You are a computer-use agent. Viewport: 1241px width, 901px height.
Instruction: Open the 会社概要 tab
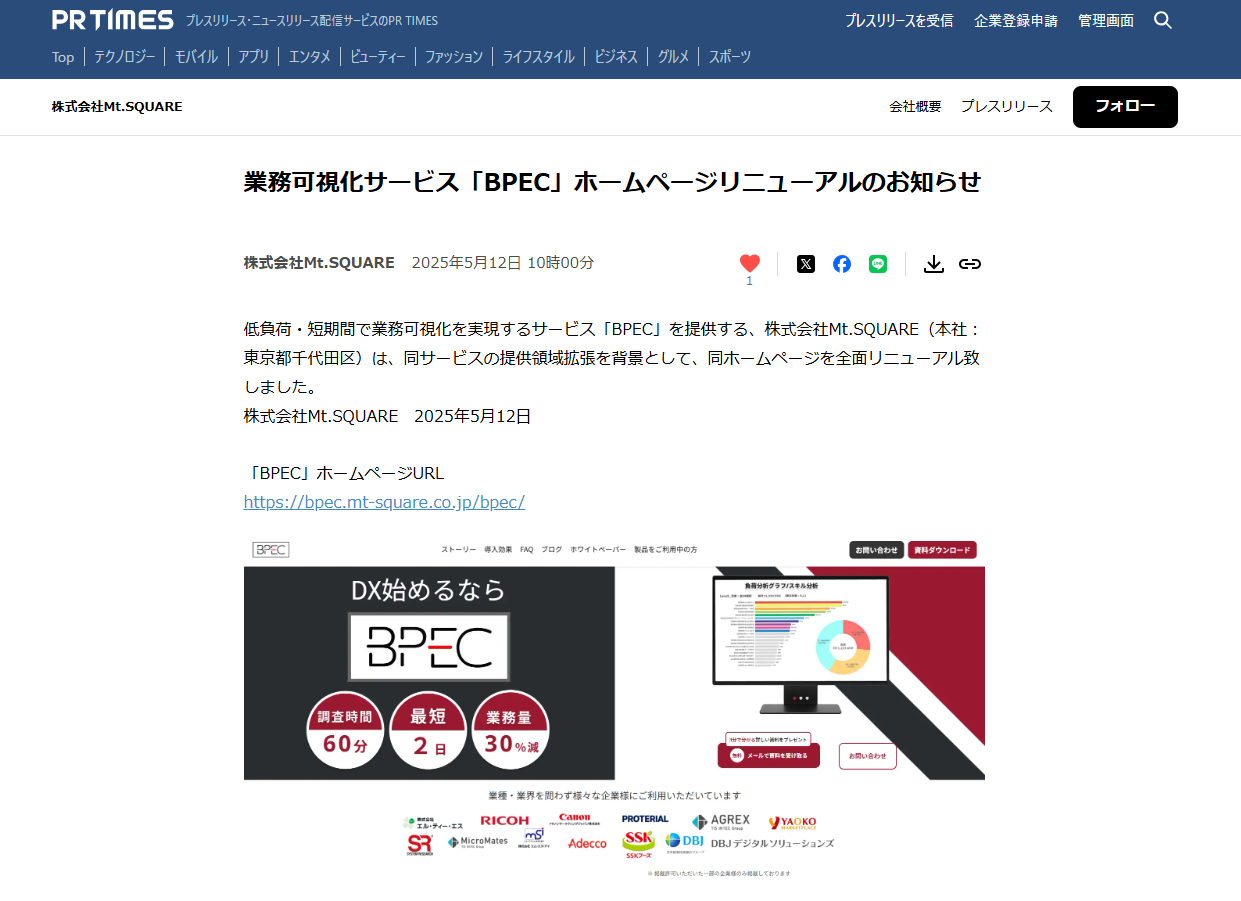coord(915,106)
